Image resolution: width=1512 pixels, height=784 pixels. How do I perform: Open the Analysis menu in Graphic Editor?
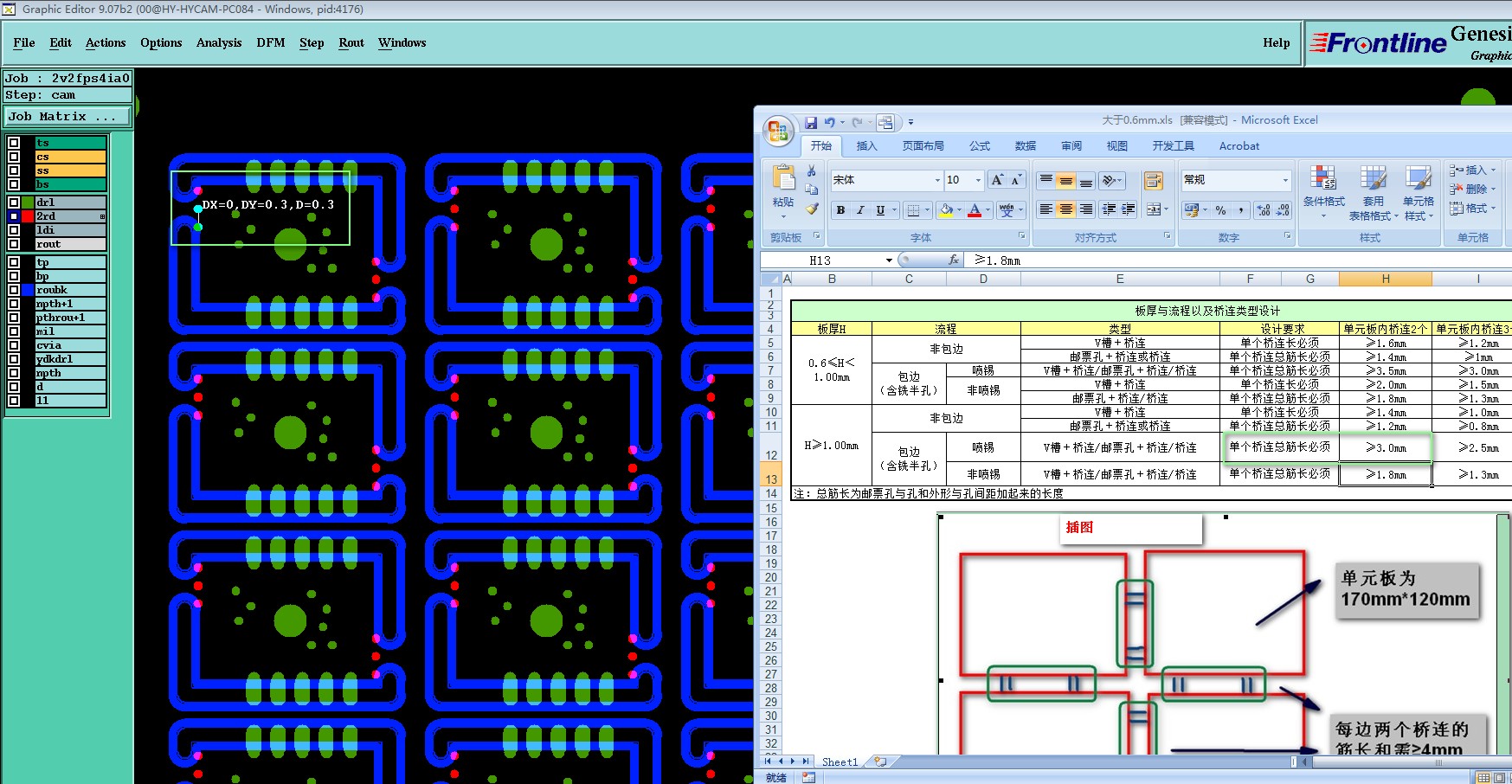[x=219, y=42]
